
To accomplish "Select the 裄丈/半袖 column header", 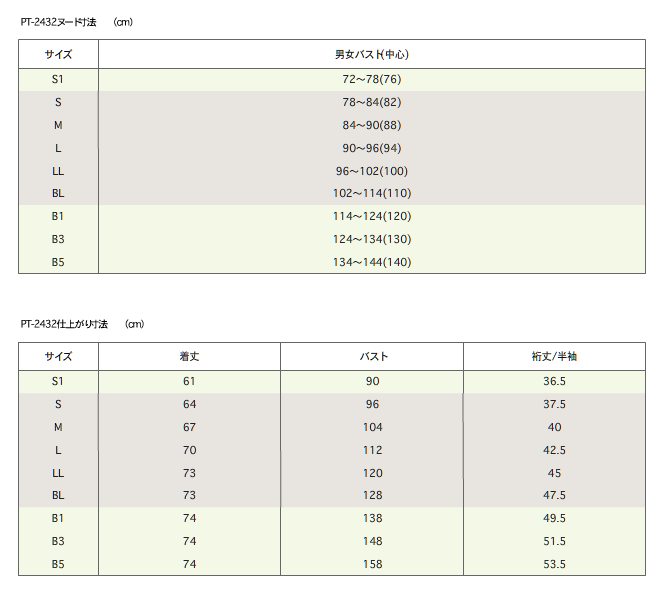I will click(554, 356).
